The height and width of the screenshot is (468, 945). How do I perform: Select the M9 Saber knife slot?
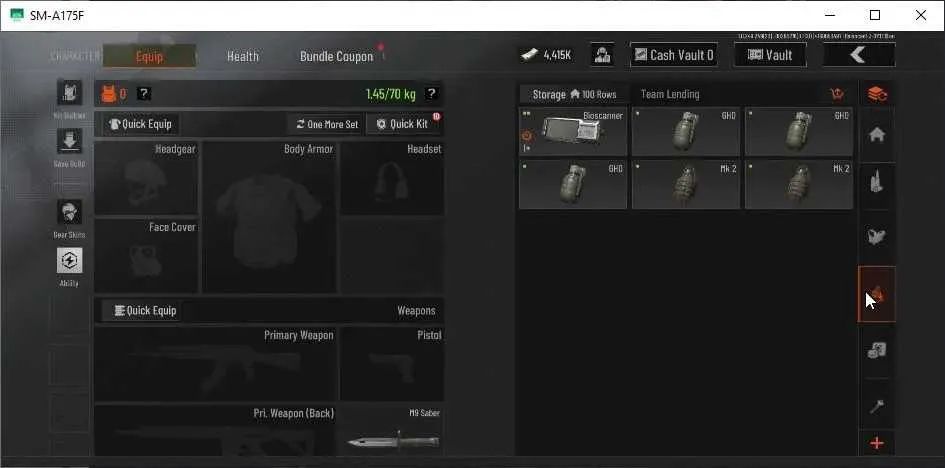click(x=392, y=430)
